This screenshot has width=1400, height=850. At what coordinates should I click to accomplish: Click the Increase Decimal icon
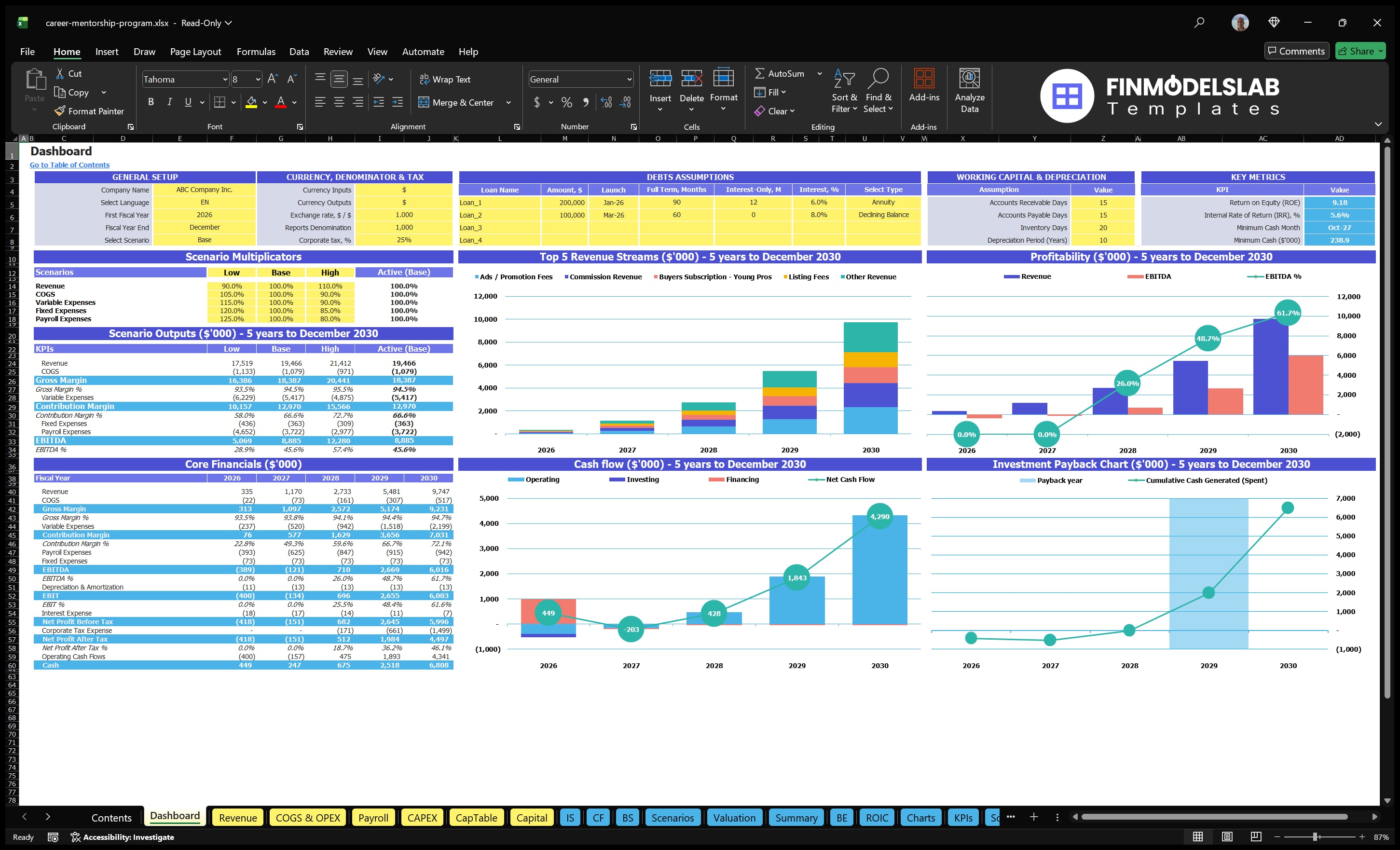[x=605, y=103]
